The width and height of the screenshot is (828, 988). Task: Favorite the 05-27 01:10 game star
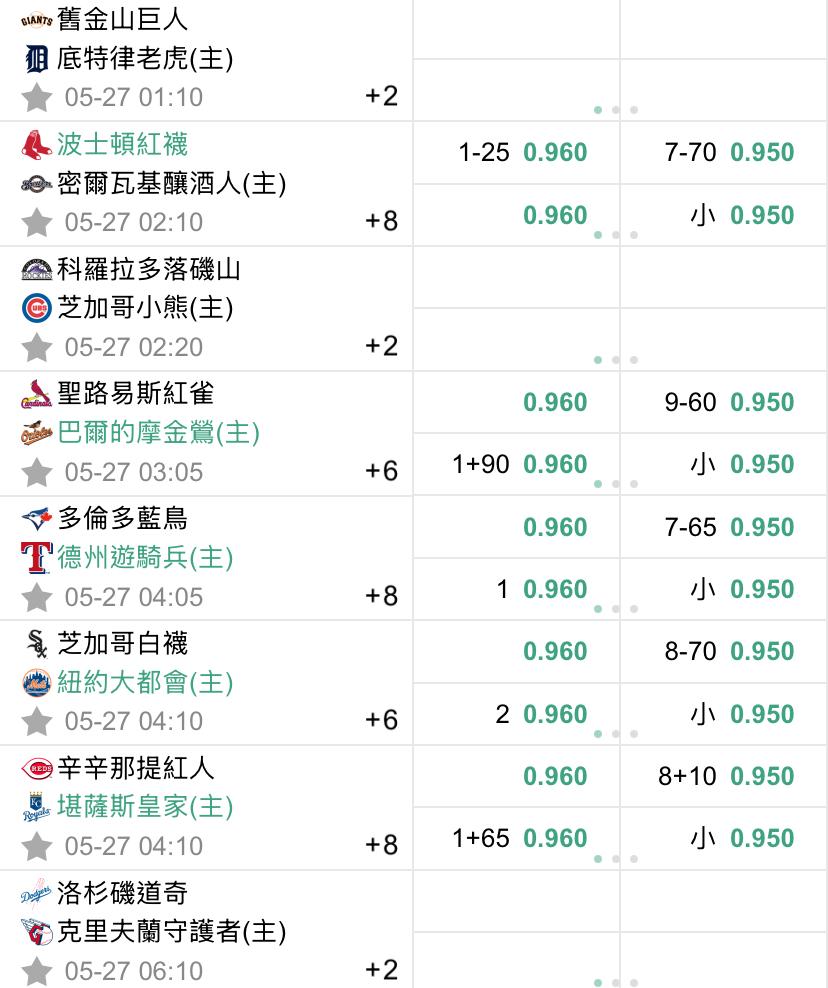(37, 97)
